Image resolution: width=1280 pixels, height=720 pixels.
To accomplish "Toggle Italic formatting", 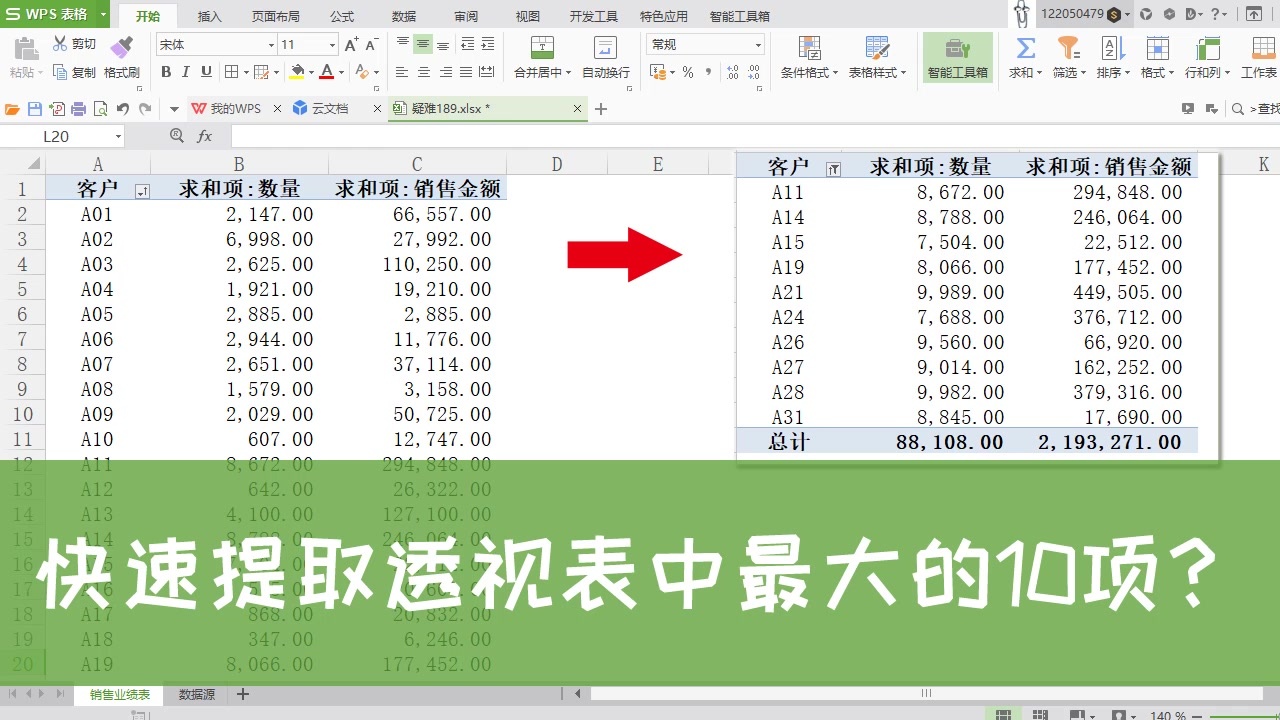I will click(x=186, y=72).
